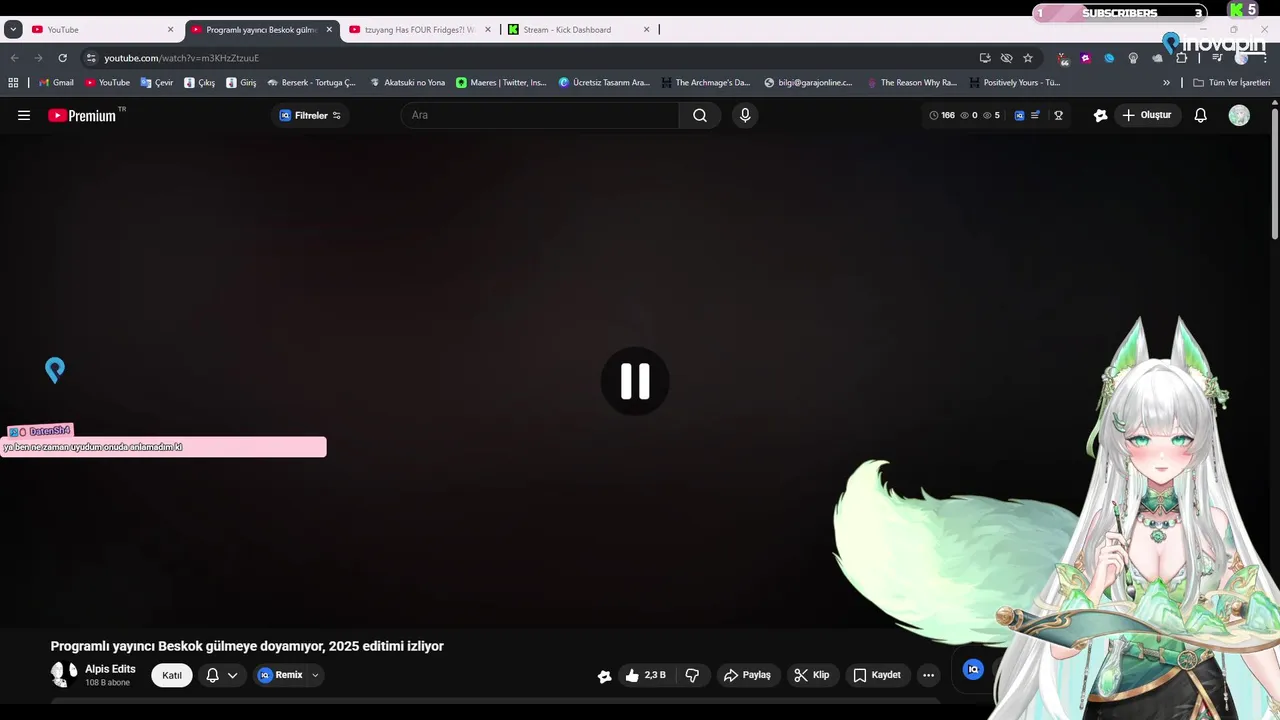This screenshot has height=720, width=1280.
Task: Open the Maeres | Twitter bookmark
Action: coord(502,83)
